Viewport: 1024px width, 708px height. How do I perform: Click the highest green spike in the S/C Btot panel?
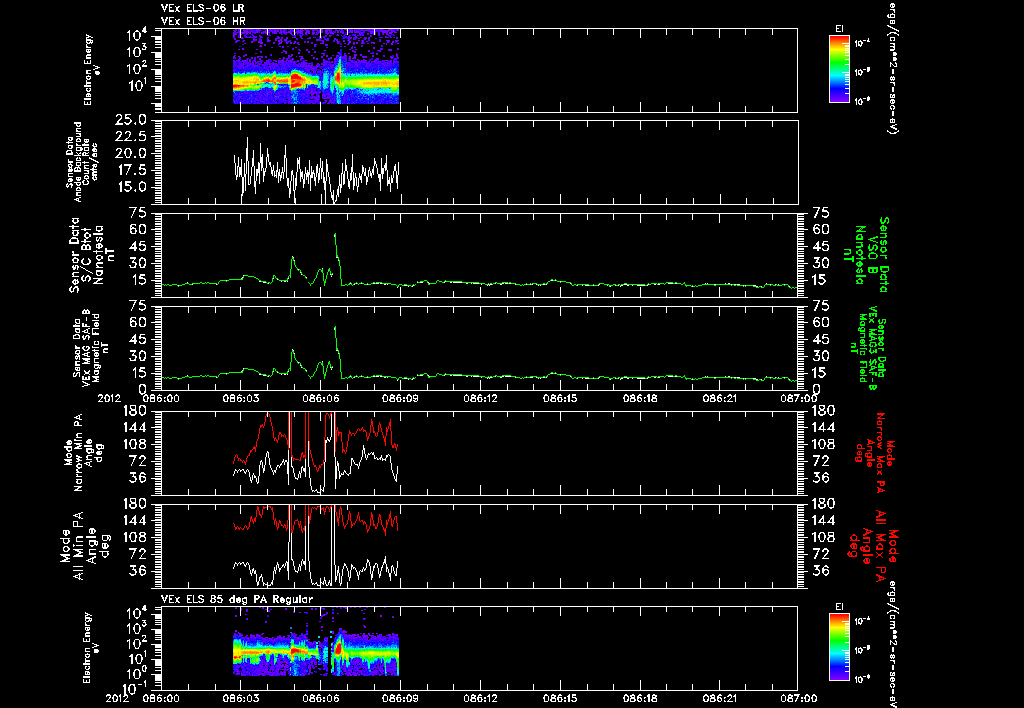(335, 235)
